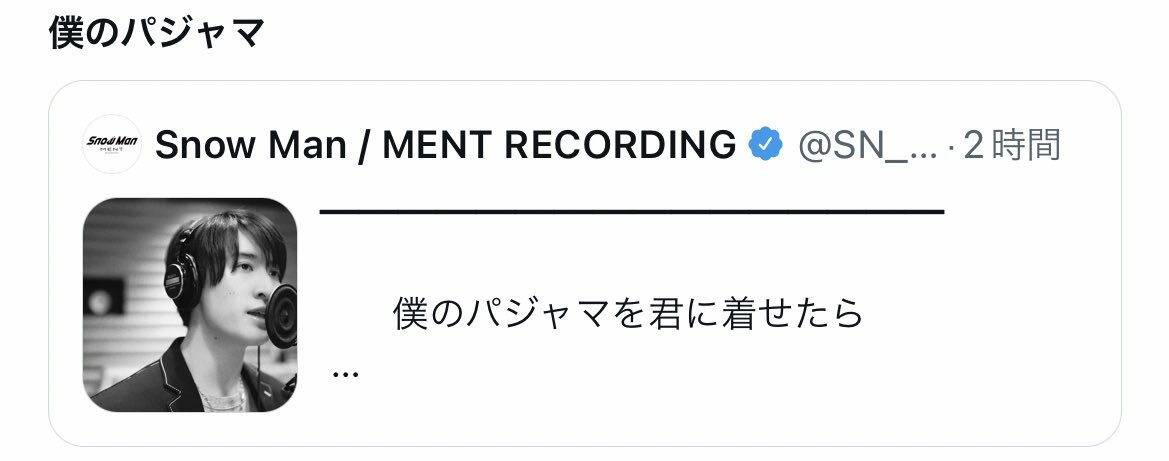The width and height of the screenshot is (1169, 461).
Task: Click the headphones in the photo thumbnail
Action: 181,272
